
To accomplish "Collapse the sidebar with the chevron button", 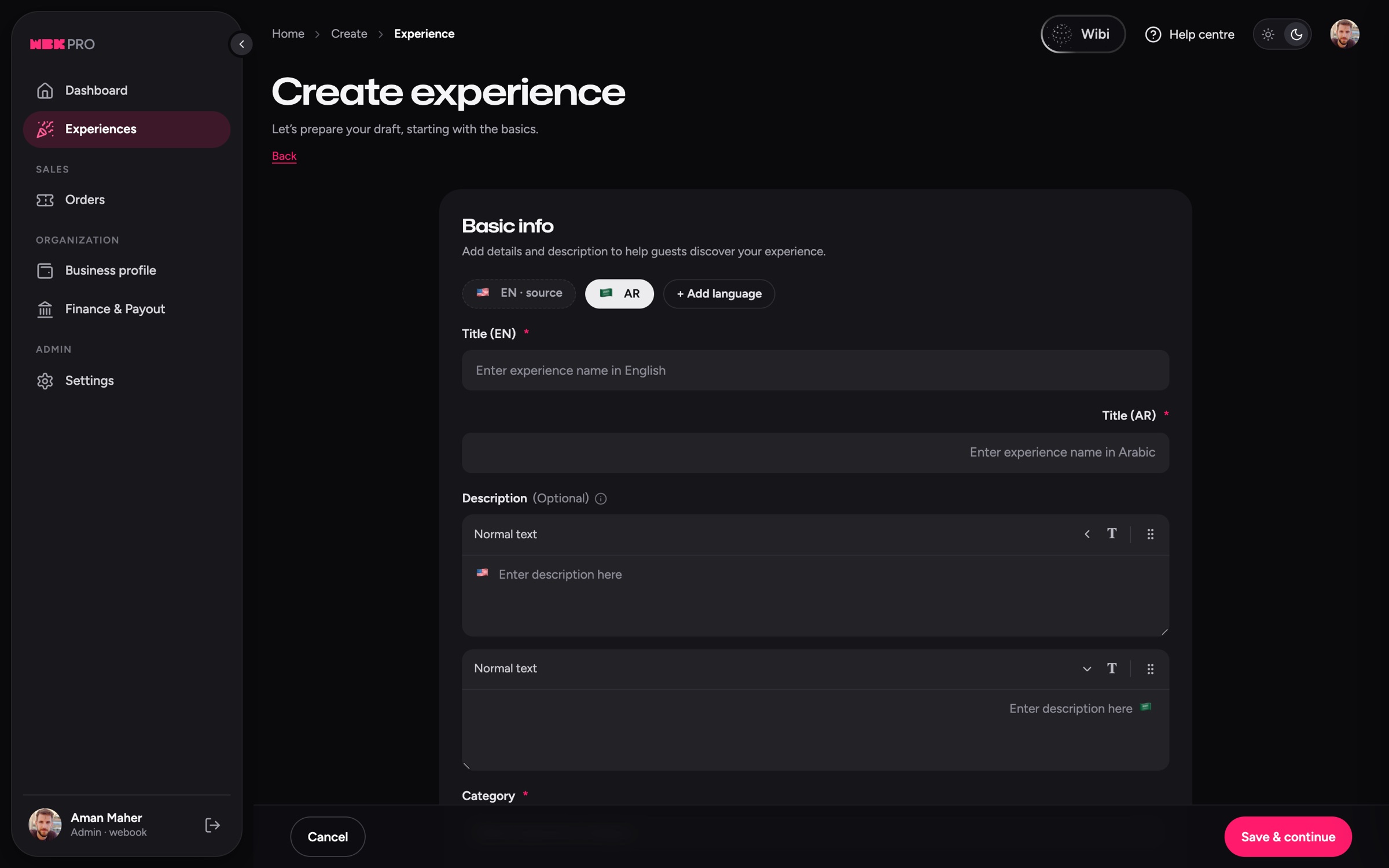I will point(241,44).
